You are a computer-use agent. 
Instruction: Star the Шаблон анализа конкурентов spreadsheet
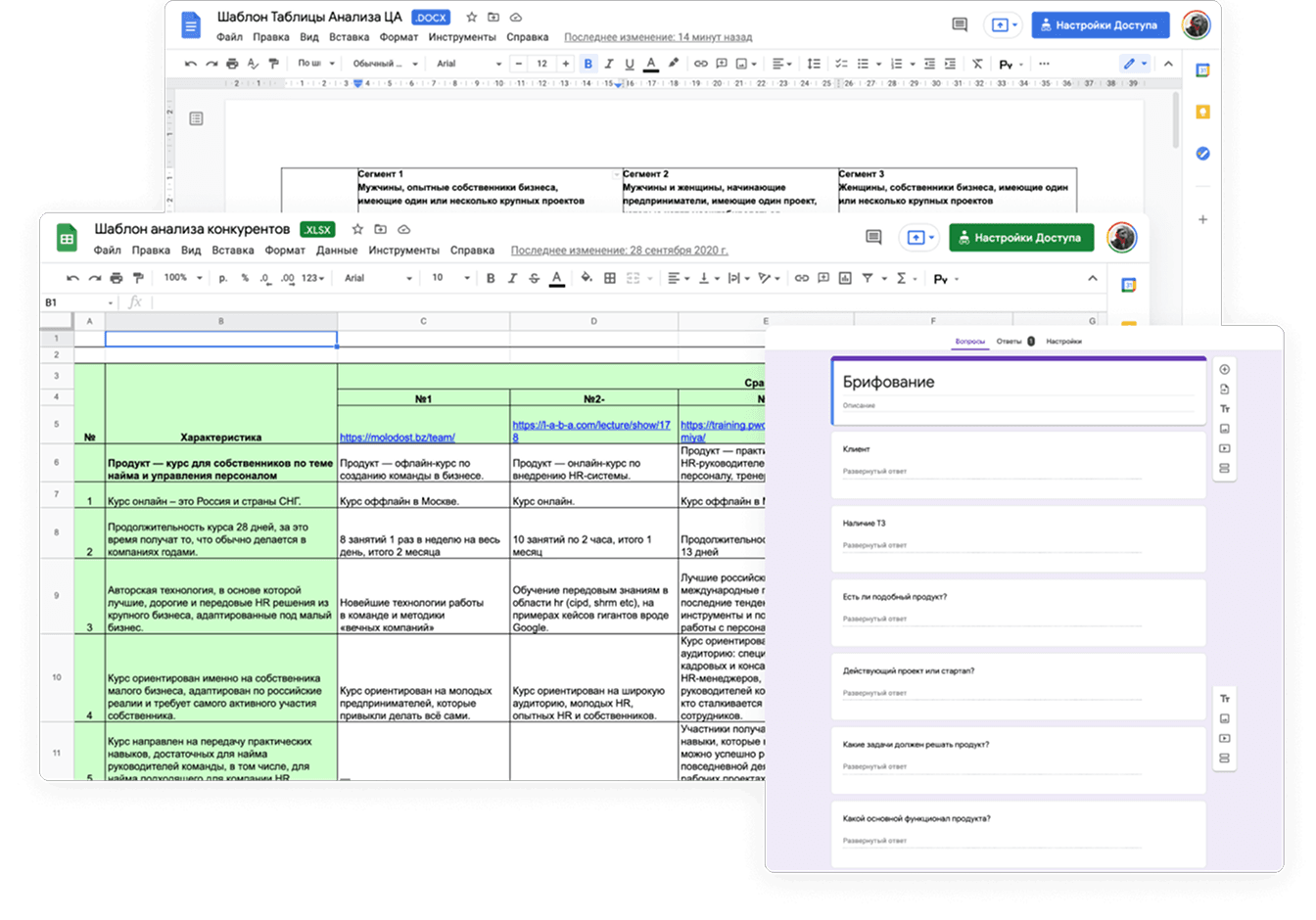click(x=357, y=229)
